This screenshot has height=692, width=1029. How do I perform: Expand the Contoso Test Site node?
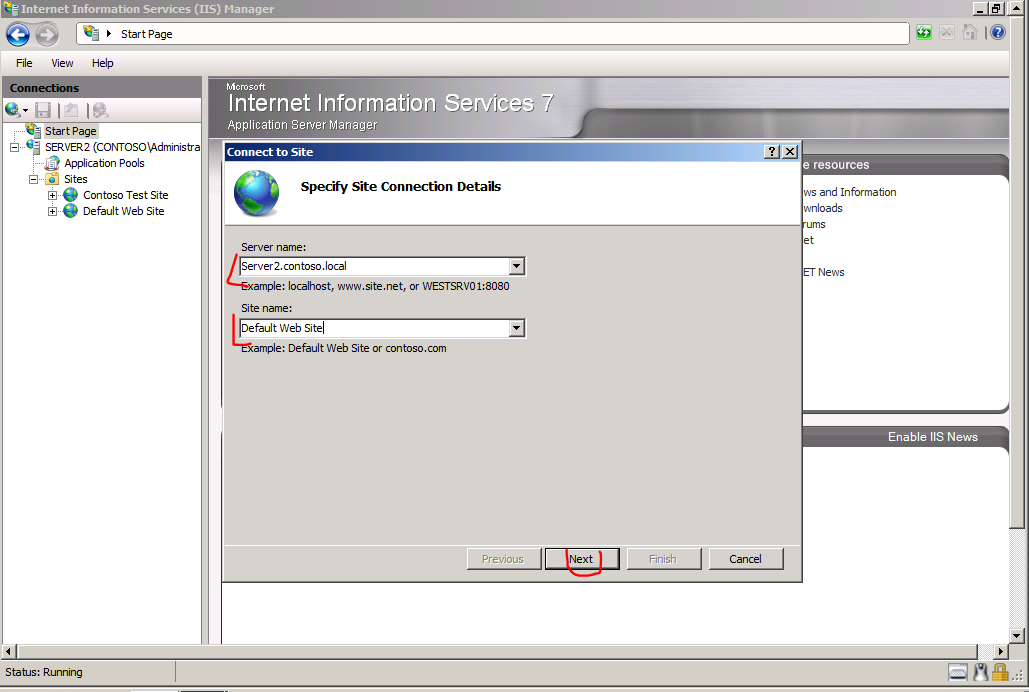52,195
